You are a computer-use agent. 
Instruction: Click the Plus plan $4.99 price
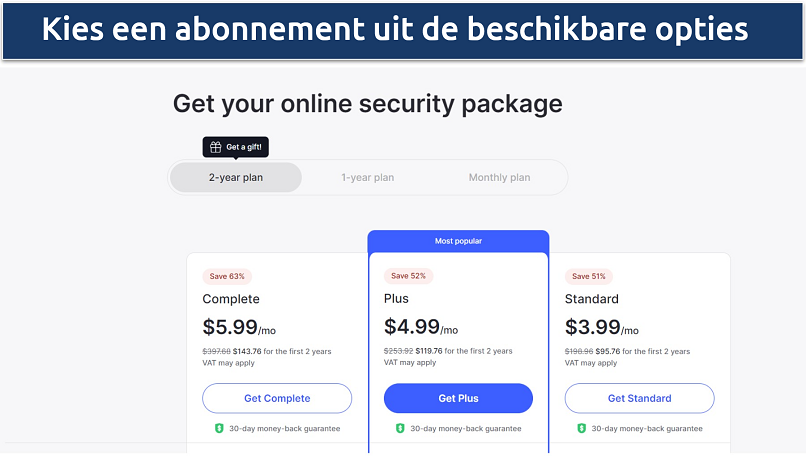pyautogui.click(x=410, y=327)
